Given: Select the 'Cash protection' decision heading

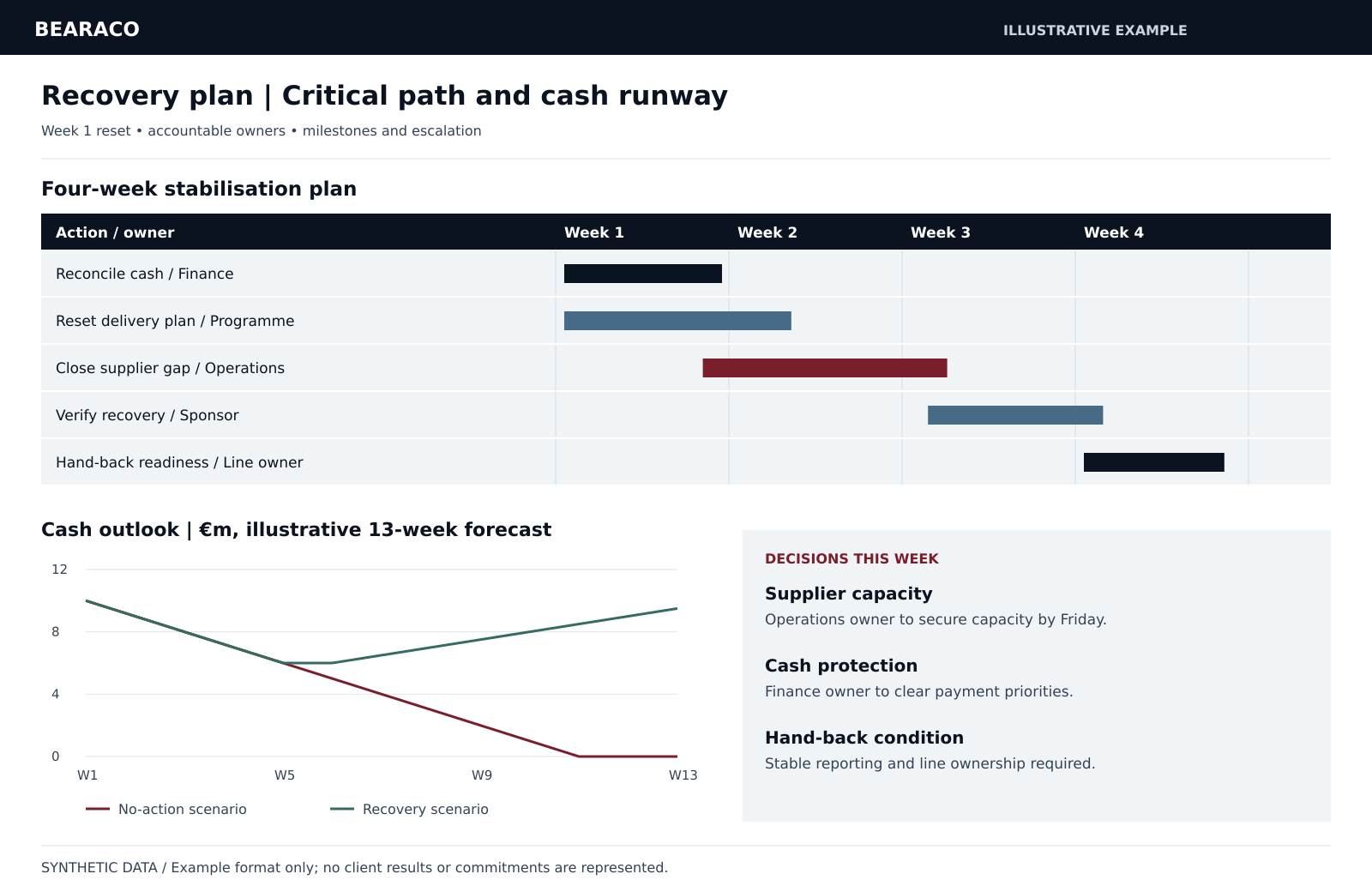Looking at the screenshot, I should click(841, 666).
